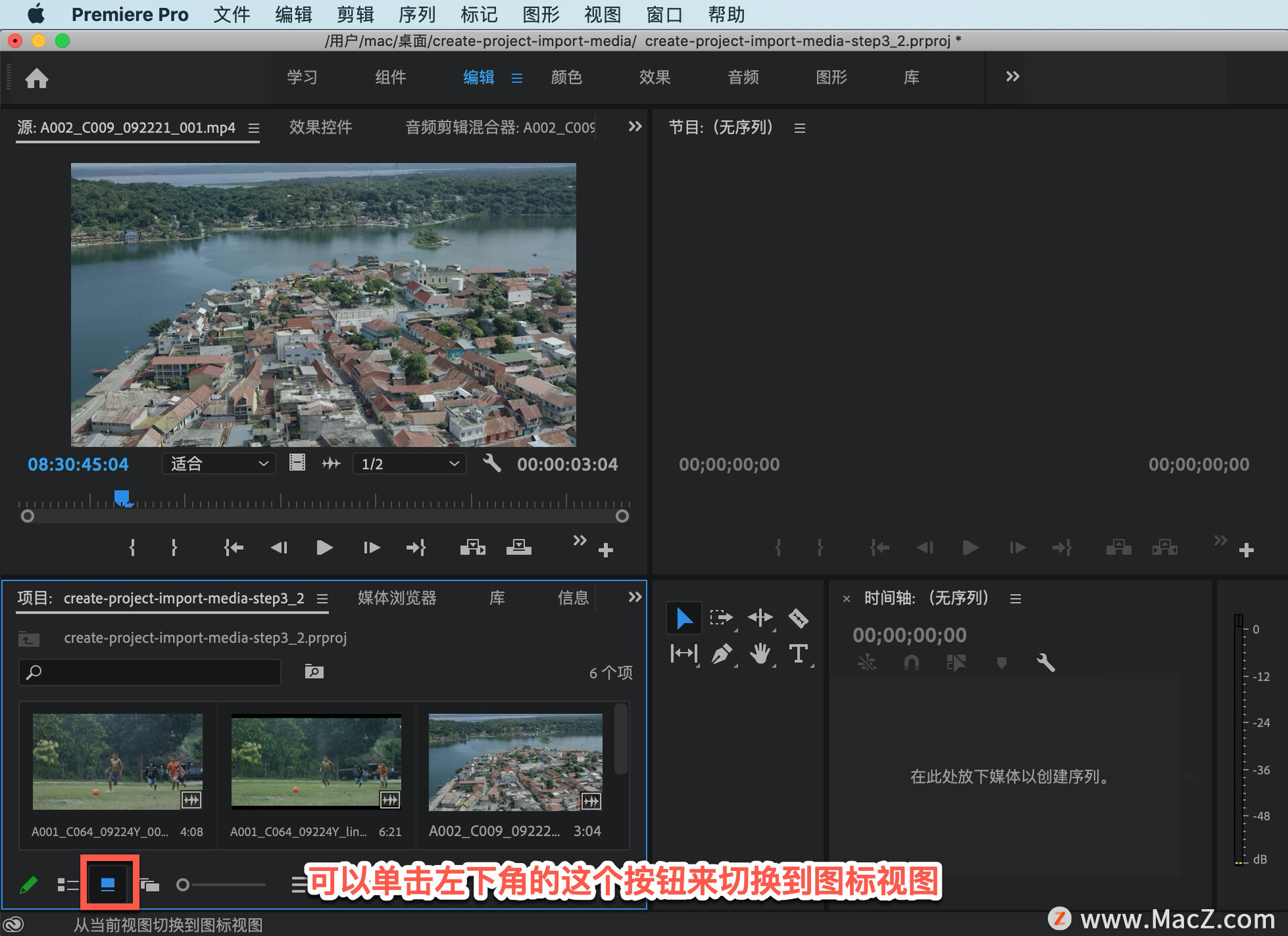
Task: Select the Hand tool
Action: point(761,653)
